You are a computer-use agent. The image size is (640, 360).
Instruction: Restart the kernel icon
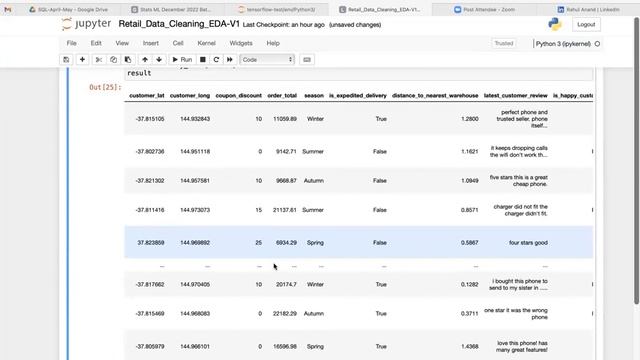coord(216,60)
